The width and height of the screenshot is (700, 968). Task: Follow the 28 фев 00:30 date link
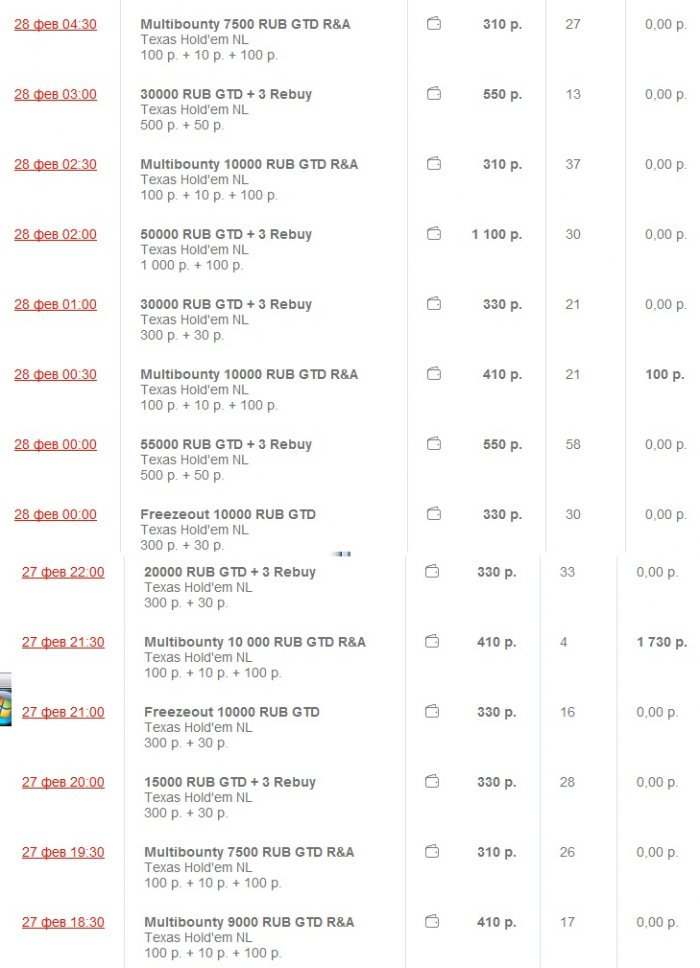coord(55,374)
